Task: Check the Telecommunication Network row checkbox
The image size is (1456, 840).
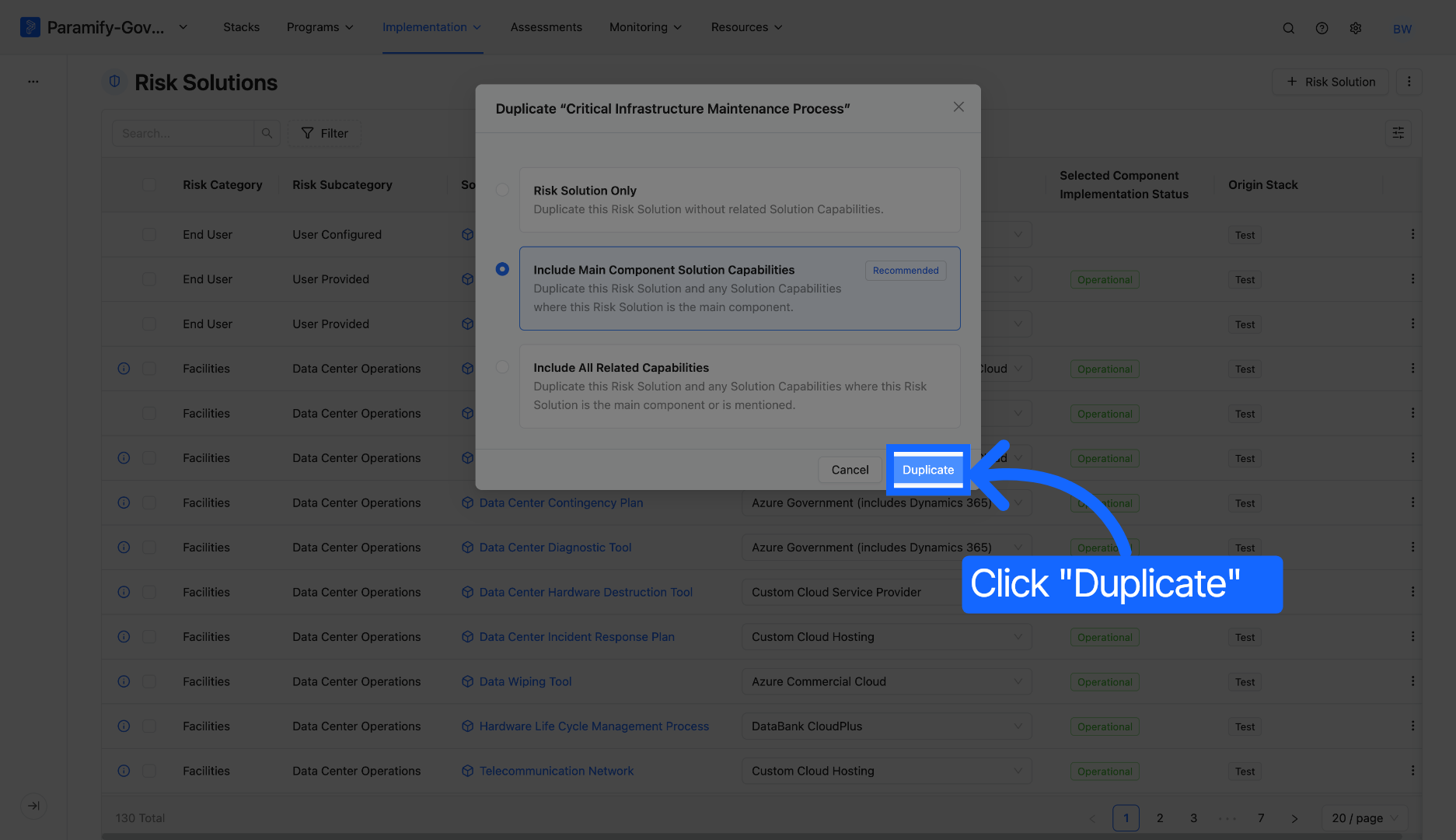Action: 148,772
